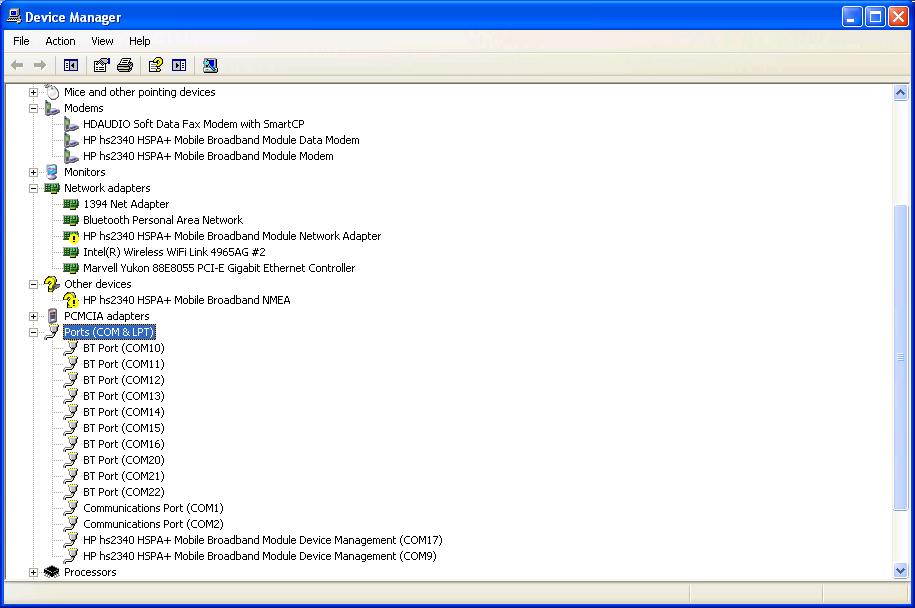
Task: Select BT Port (COM21)
Action: click(x=124, y=476)
